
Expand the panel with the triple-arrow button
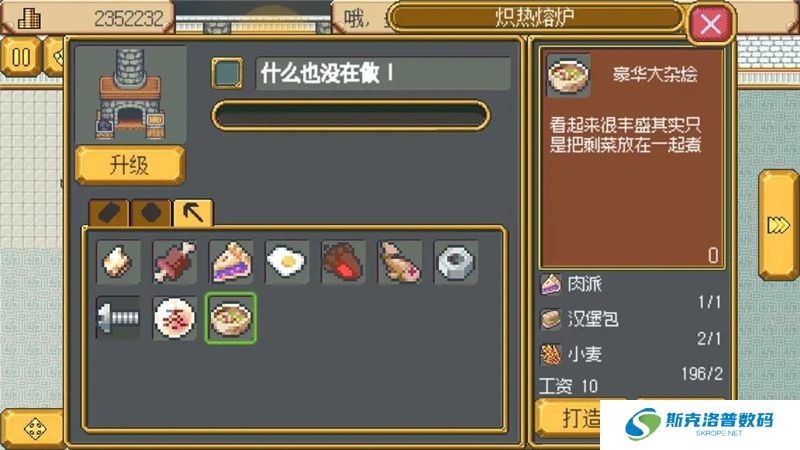778,224
